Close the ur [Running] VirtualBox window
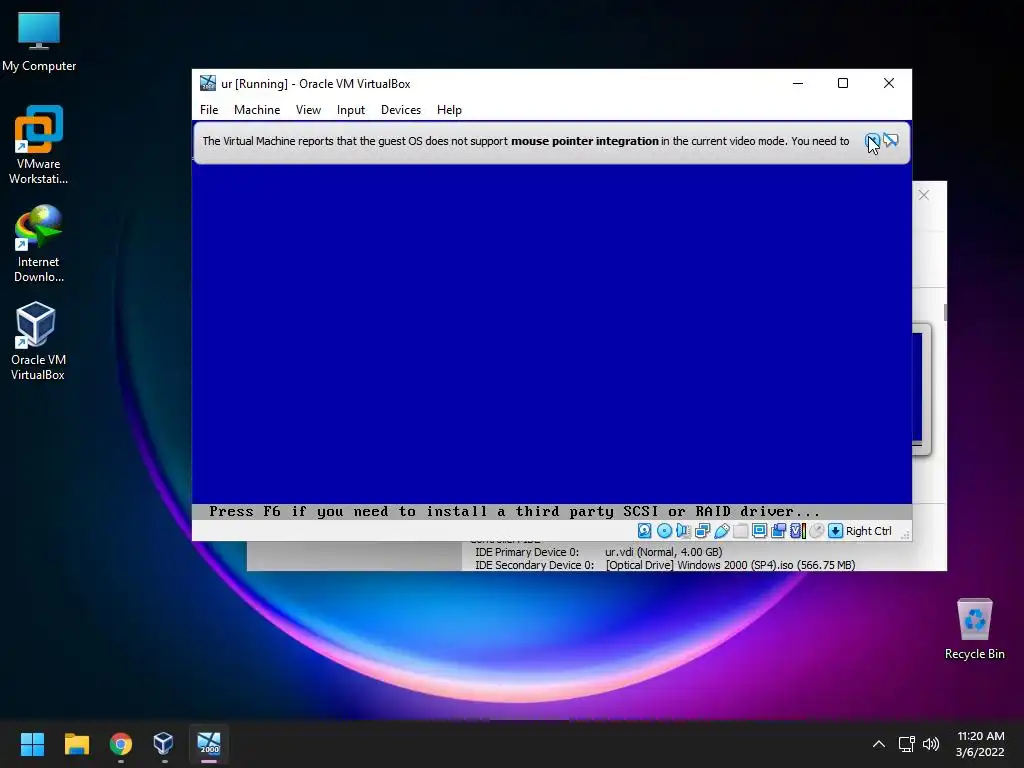Screen dimensions: 1024x768 (889, 83)
